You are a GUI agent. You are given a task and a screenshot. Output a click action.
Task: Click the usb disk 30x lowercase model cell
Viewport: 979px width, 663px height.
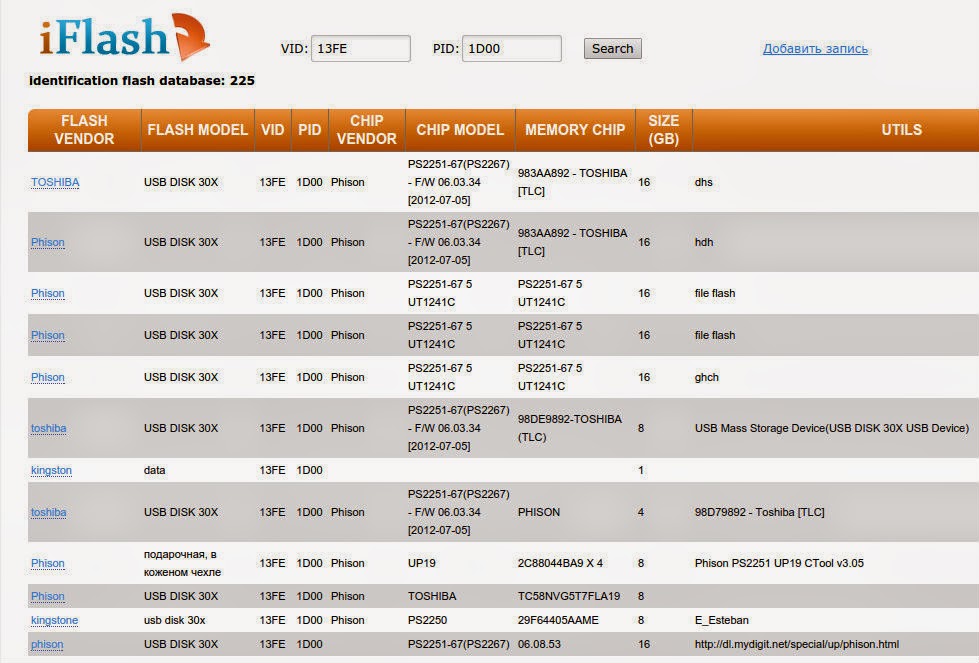[174, 620]
